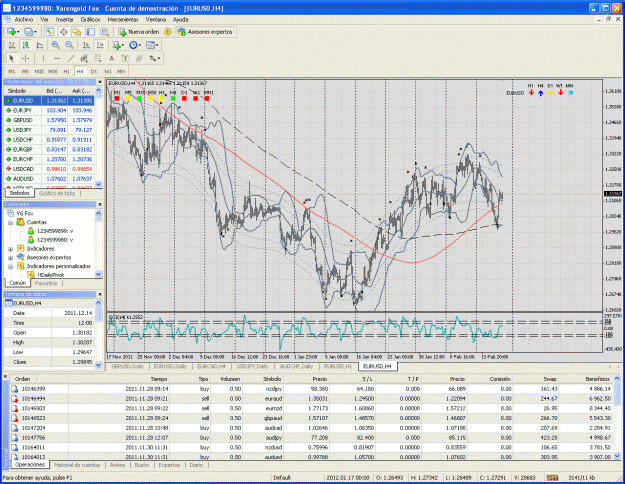Viewport: 625px width, 484px height.
Task: Open the Archivo menu
Action: pyautogui.click(x=24, y=19)
